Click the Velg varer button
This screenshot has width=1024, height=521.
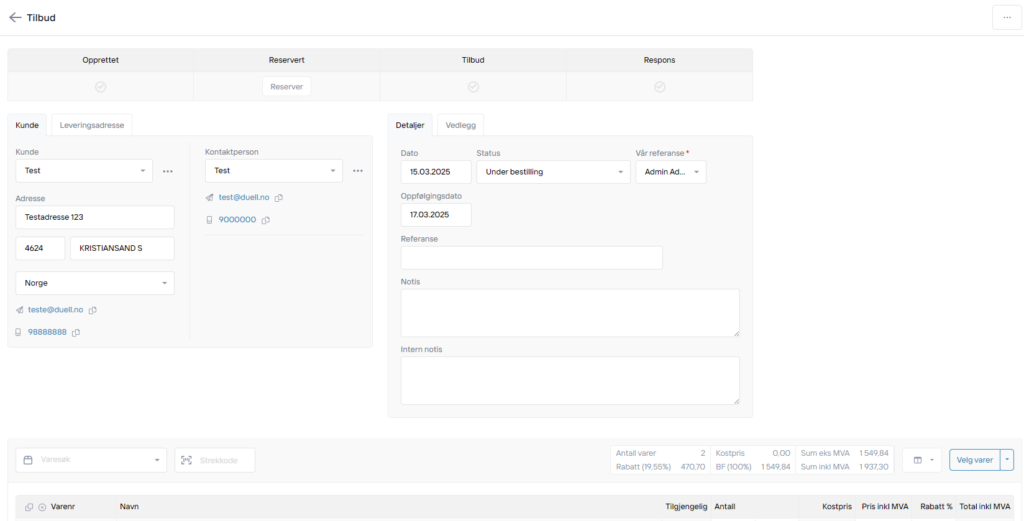click(974, 460)
